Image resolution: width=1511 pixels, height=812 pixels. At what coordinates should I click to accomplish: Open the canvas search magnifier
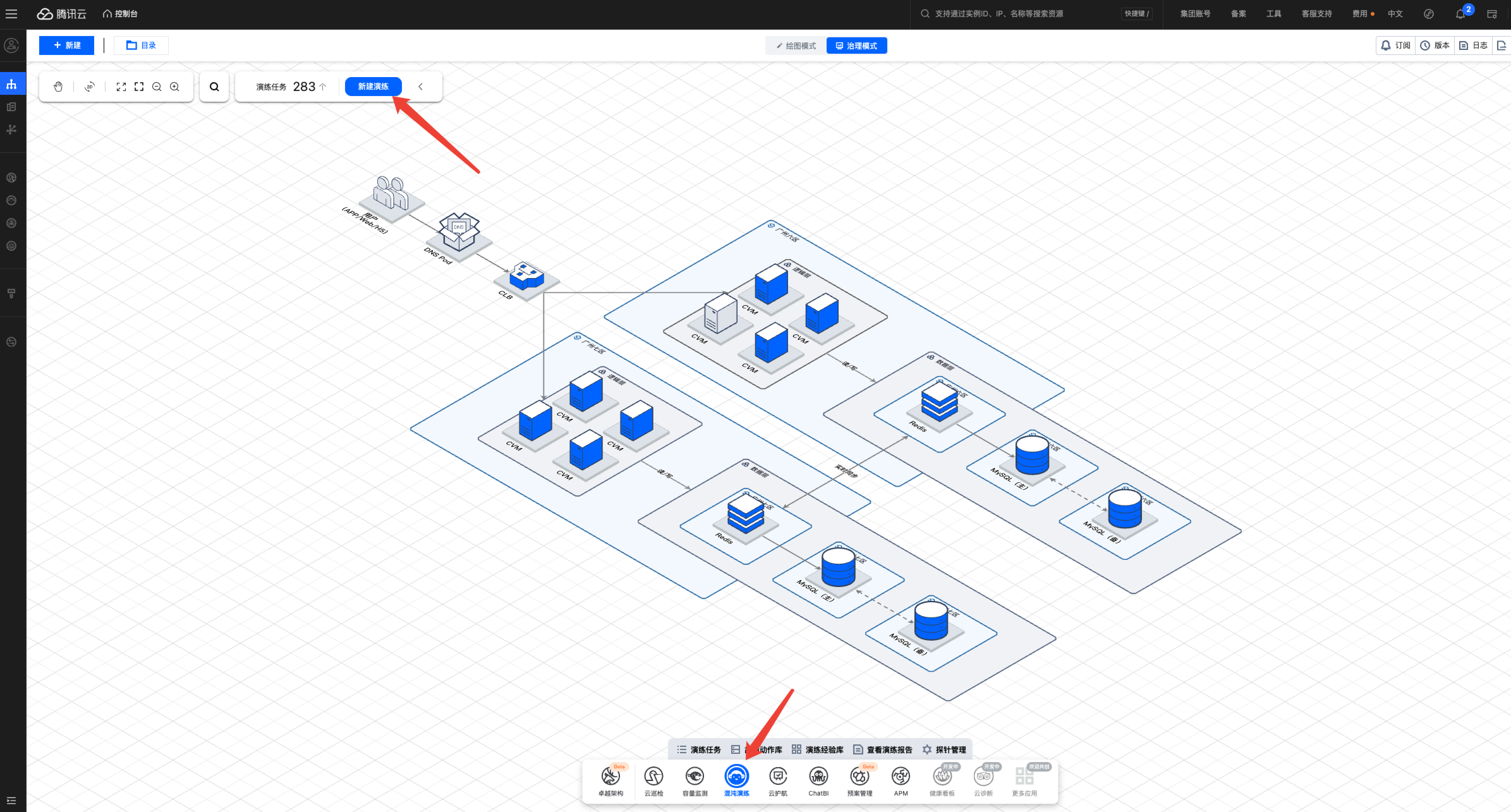click(x=214, y=87)
